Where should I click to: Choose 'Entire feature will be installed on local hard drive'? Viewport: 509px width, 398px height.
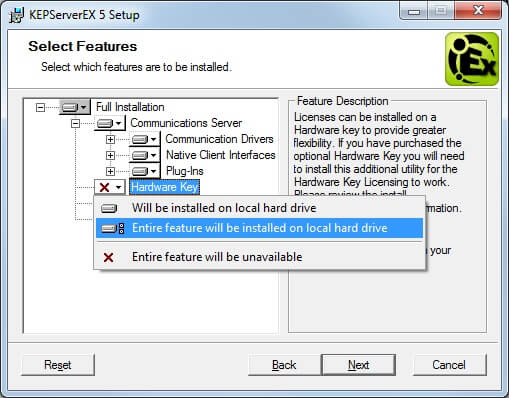(x=259, y=228)
